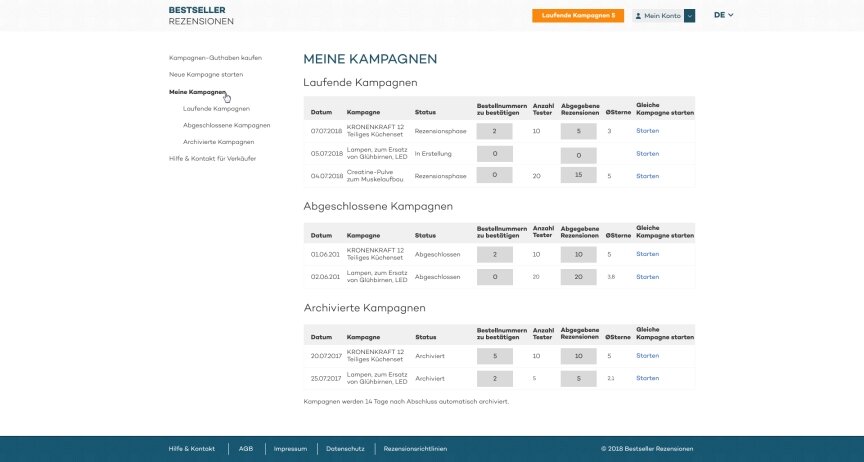Click status 'Rezensionsphase' for 07.07.2018 campaign

(440, 131)
